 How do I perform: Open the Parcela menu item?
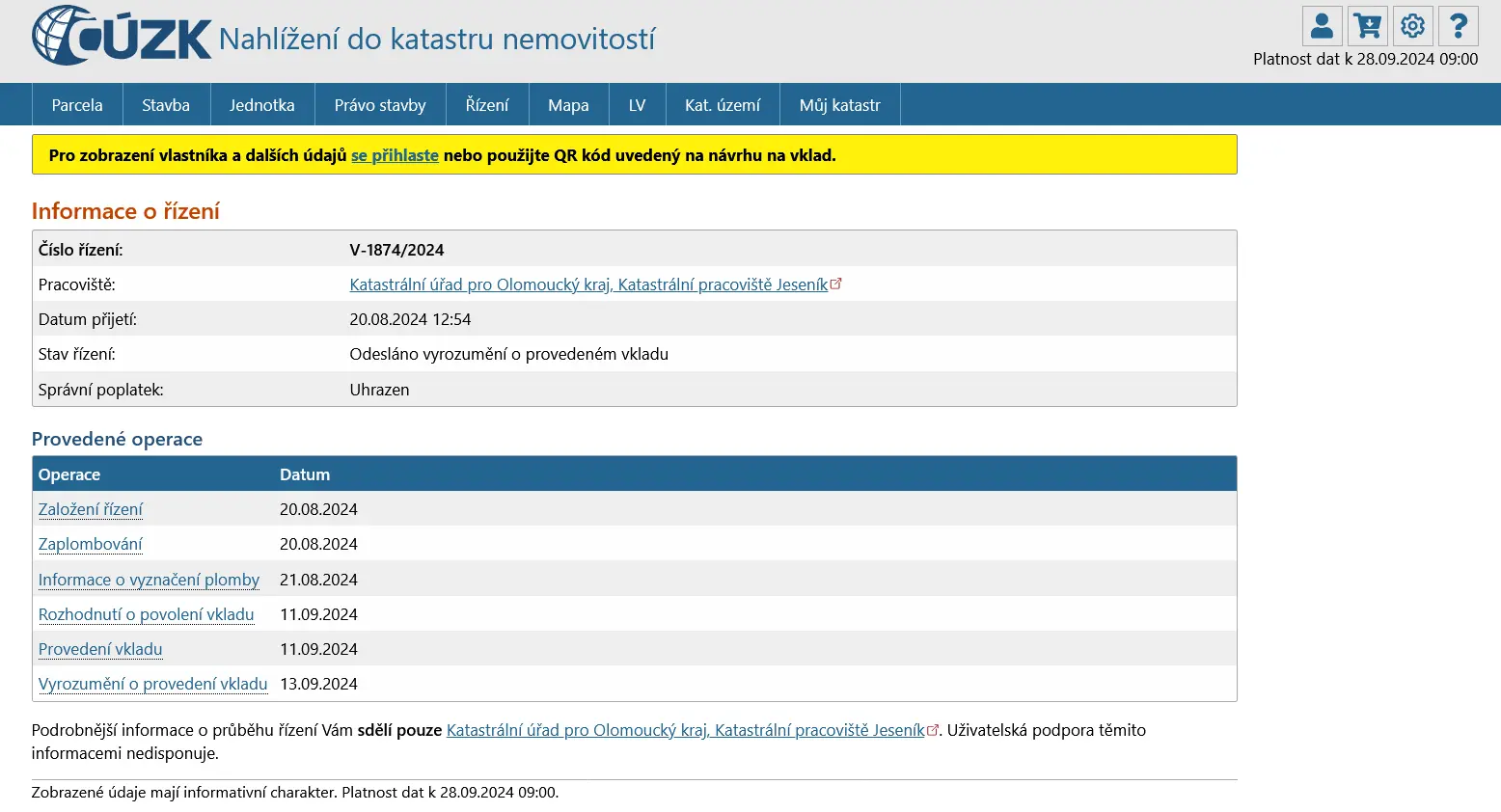pos(77,105)
